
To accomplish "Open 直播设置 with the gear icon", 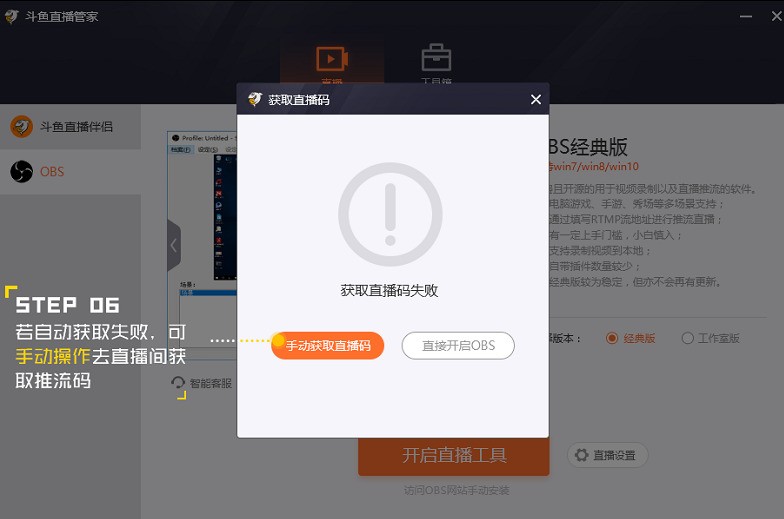I will tap(608, 455).
